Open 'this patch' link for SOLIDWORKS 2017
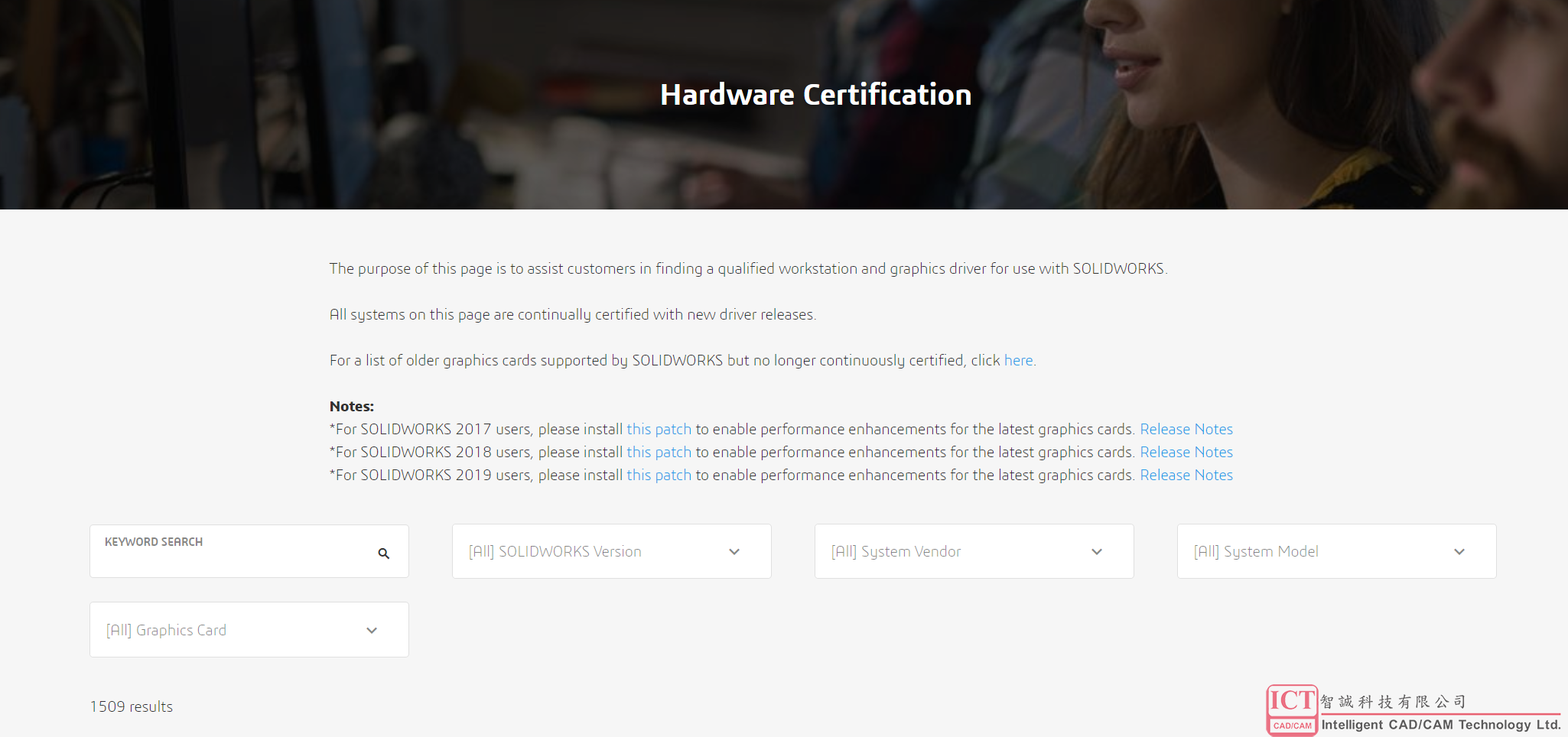This screenshot has height=737, width=1568. 659,429
